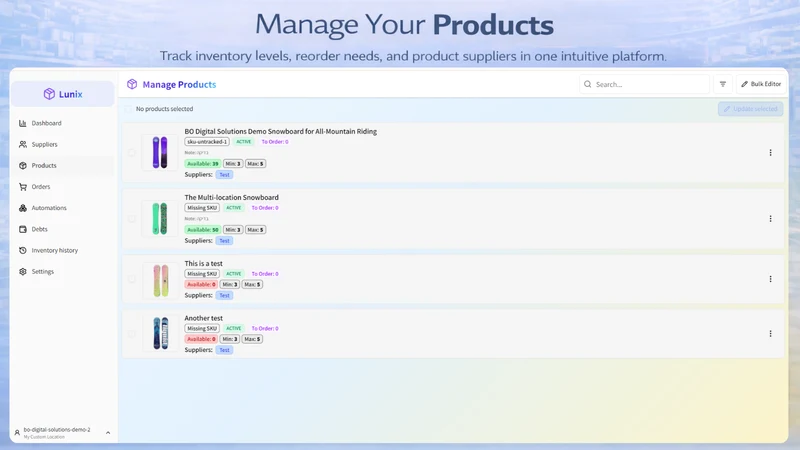The image size is (800, 450).
Task: Click To Order: 0 on Another test
Action: click(x=265, y=329)
